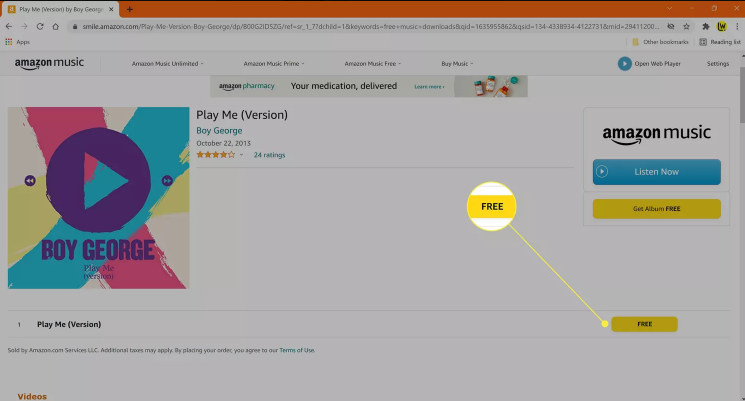Open the Other bookmarks folder
Screen dimensions: 745x401
click(660, 42)
